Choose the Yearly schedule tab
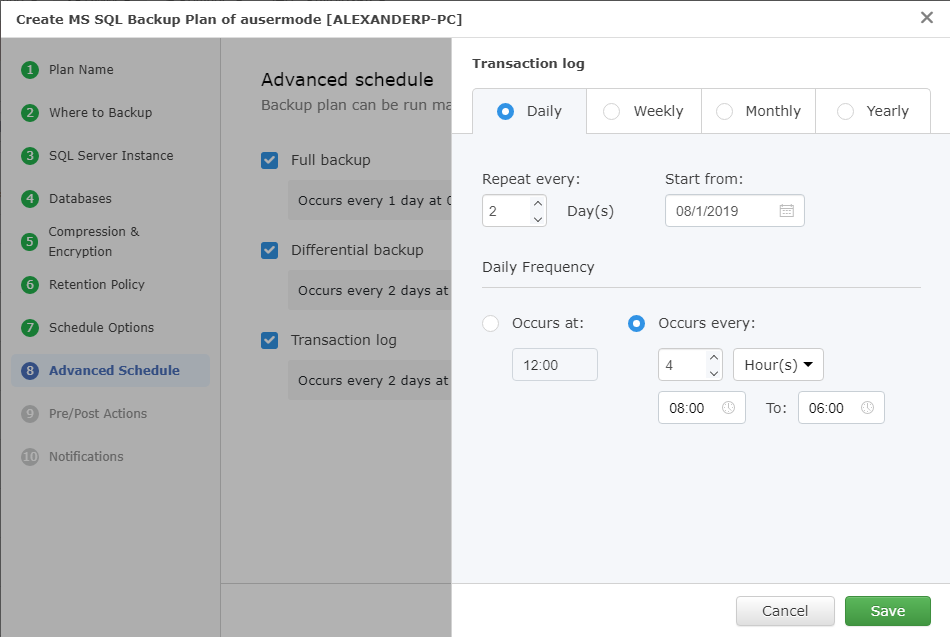The width and height of the screenshot is (950, 637). point(873,111)
